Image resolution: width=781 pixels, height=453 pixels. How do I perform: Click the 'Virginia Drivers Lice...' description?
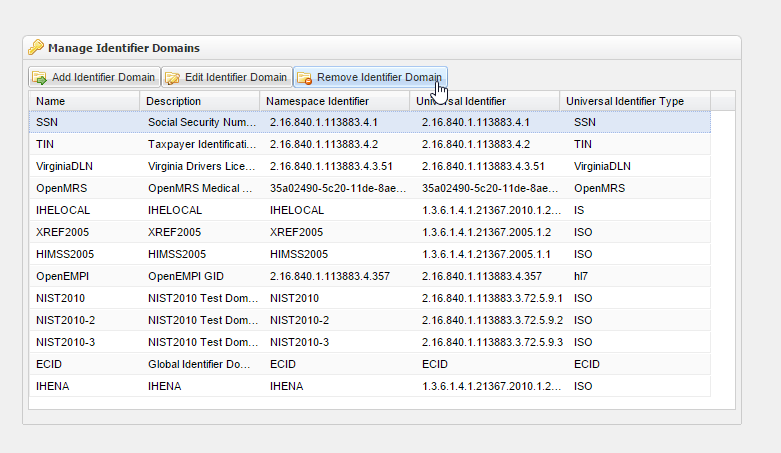(201, 166)
